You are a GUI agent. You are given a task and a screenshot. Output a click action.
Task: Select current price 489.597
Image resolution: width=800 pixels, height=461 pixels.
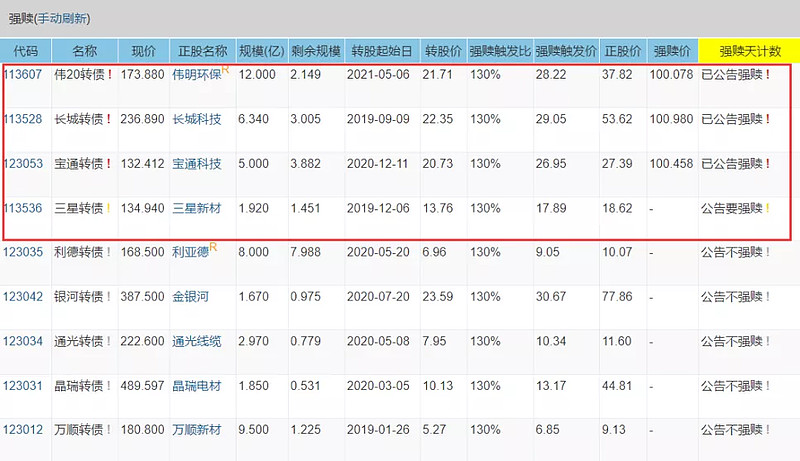tap(142, 386)
